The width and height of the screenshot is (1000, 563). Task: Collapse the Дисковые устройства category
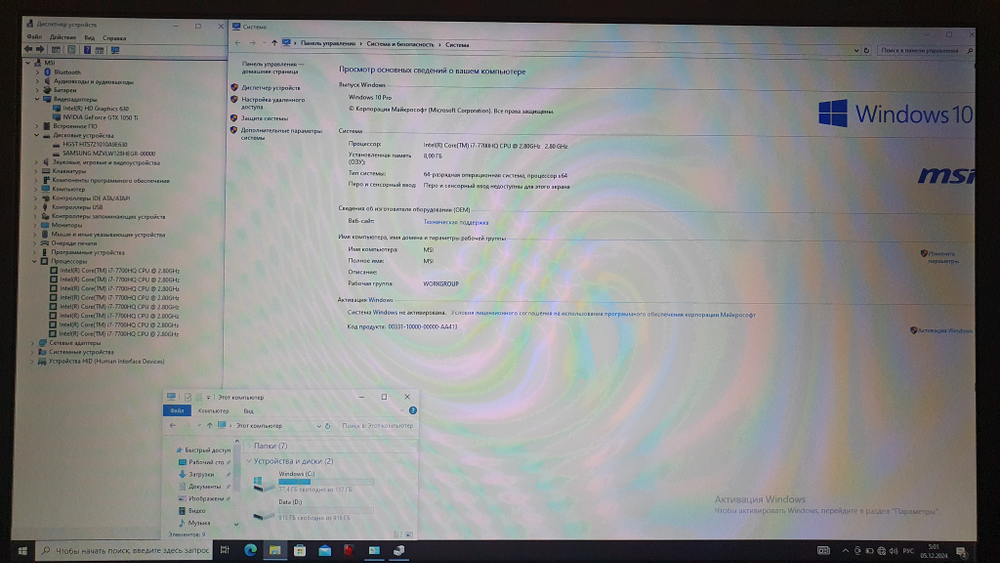37,135
